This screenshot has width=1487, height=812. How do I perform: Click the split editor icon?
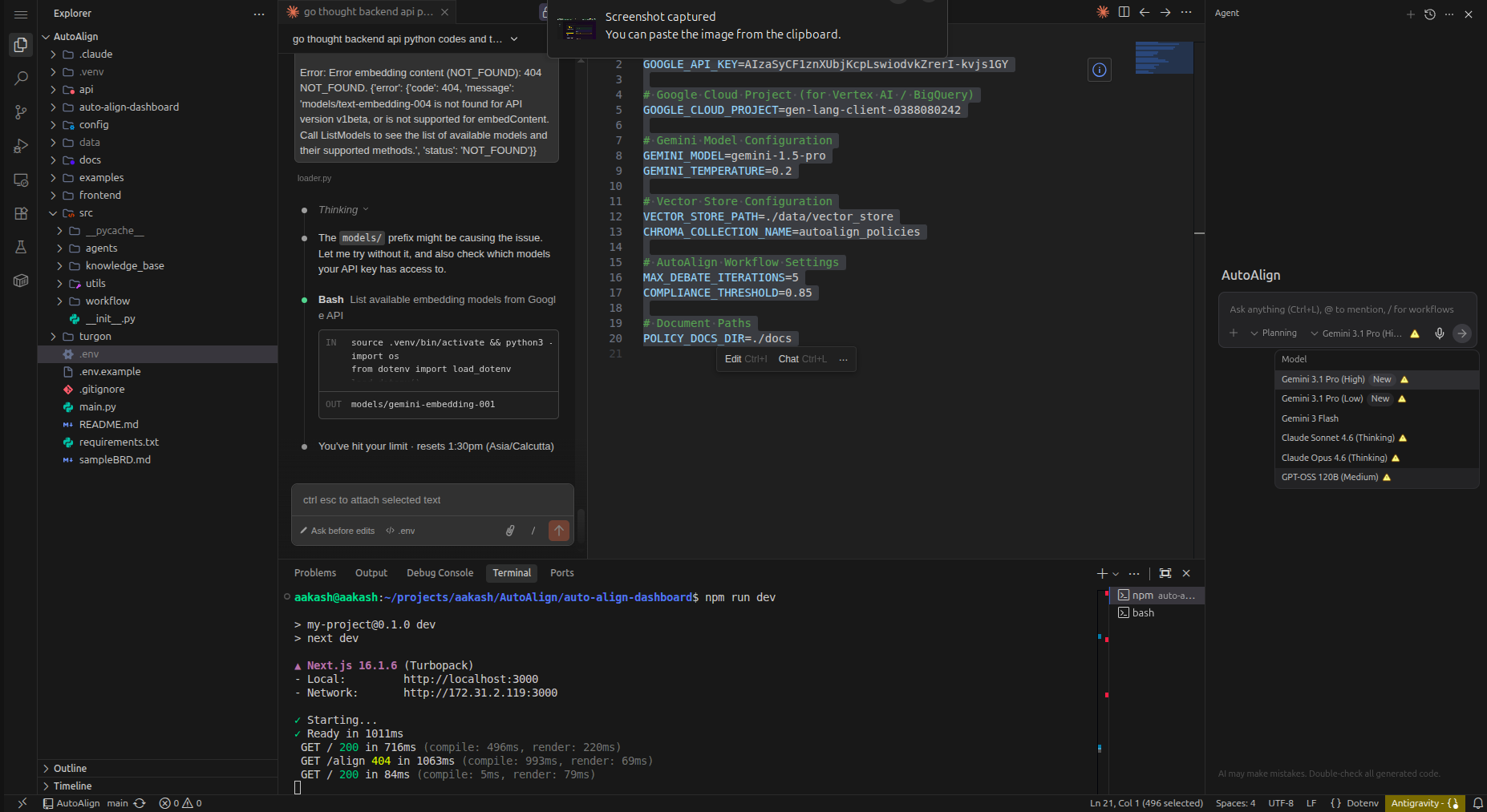coord(1124,12)
